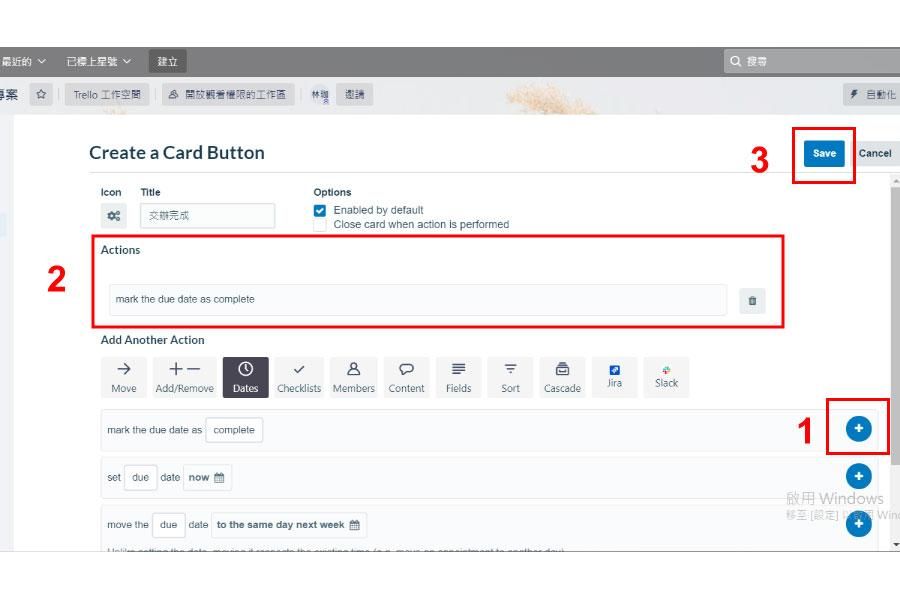Open the Cascade action category

(x=562, y=377)
